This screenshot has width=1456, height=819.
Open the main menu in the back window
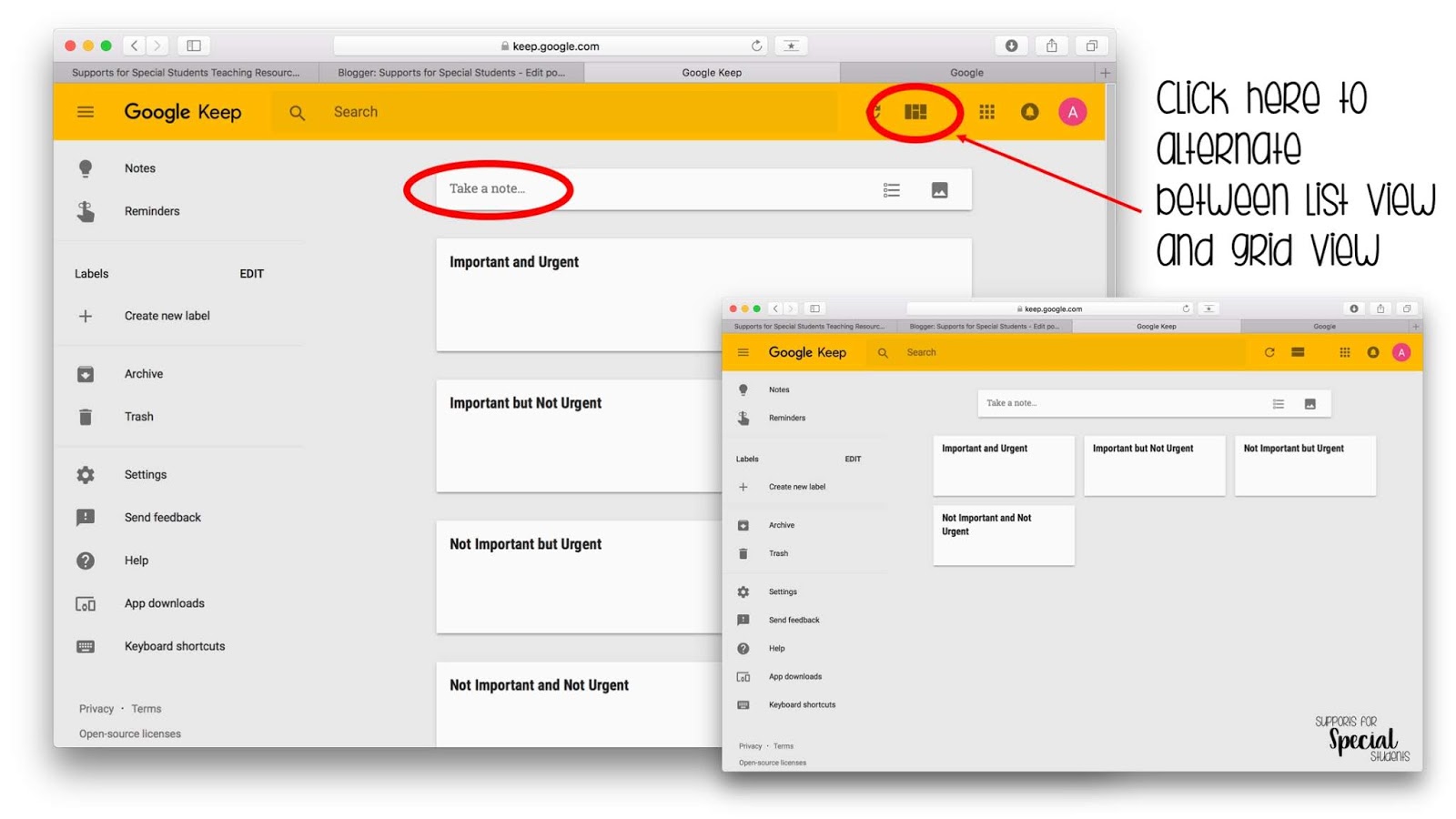click(86, 112)
